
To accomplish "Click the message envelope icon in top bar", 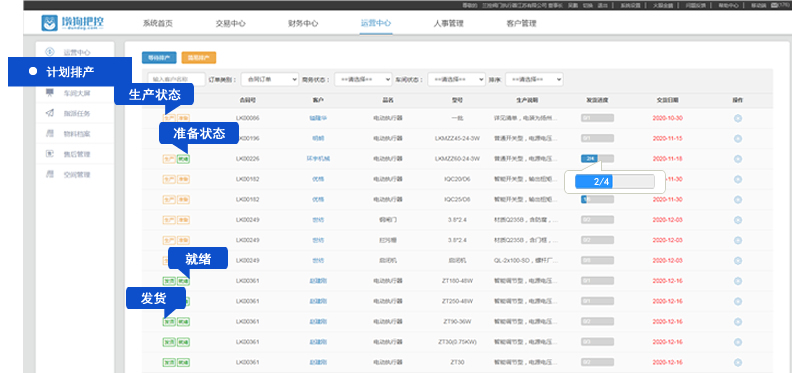I will tap(774, 5).
